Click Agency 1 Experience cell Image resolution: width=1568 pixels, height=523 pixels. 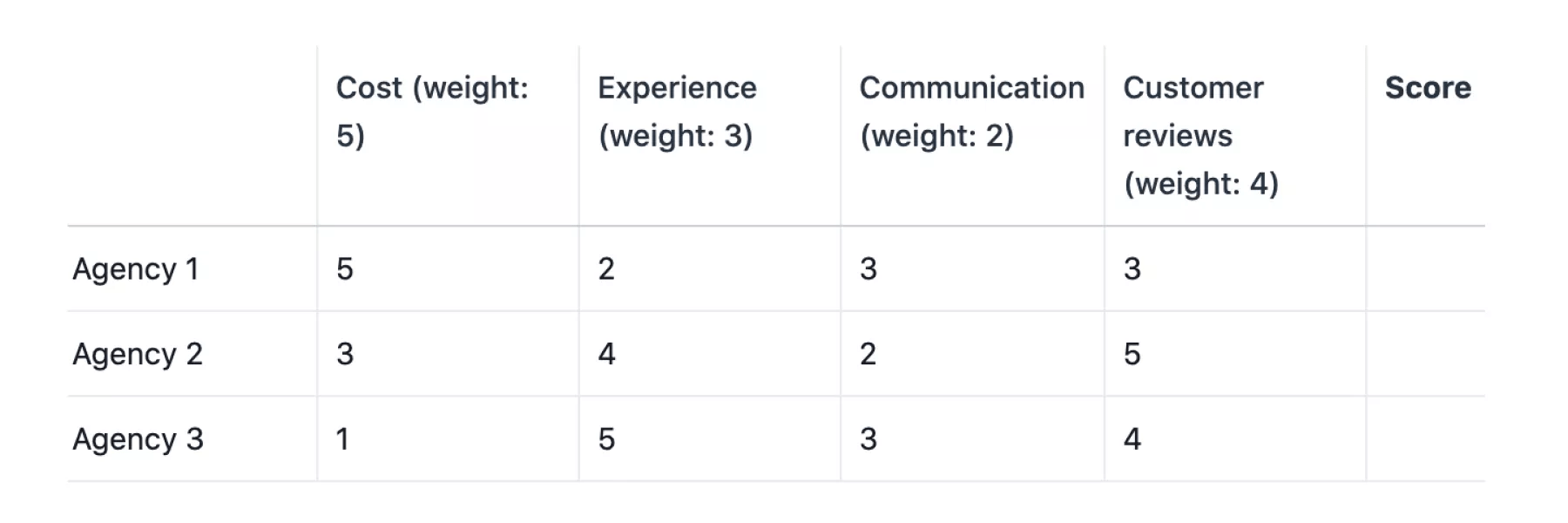click(x=607, y=269)
